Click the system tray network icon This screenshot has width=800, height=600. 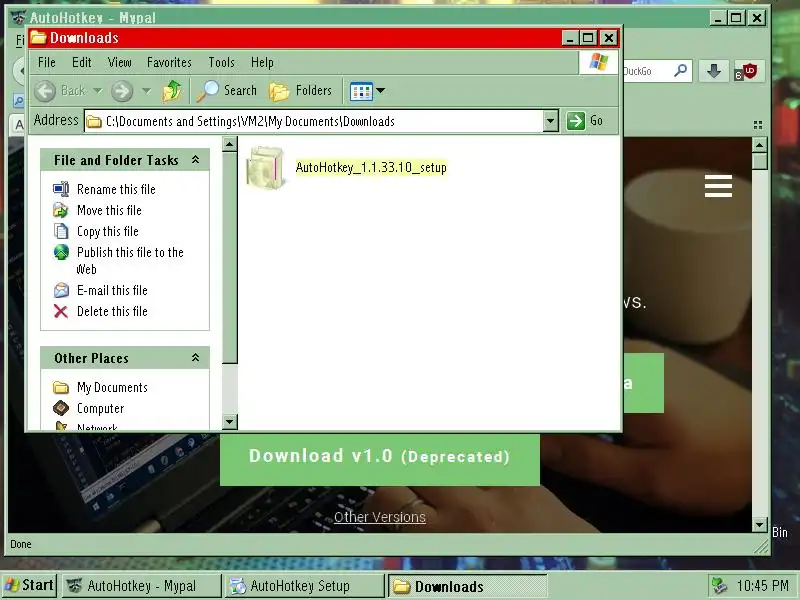(x=719, y=586)
